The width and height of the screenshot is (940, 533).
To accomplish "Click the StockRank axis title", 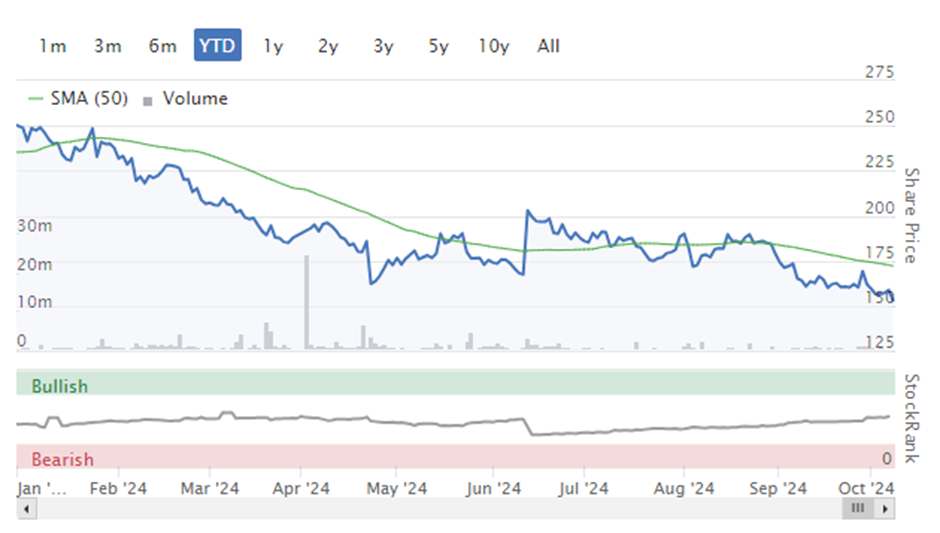I will 911,418.
